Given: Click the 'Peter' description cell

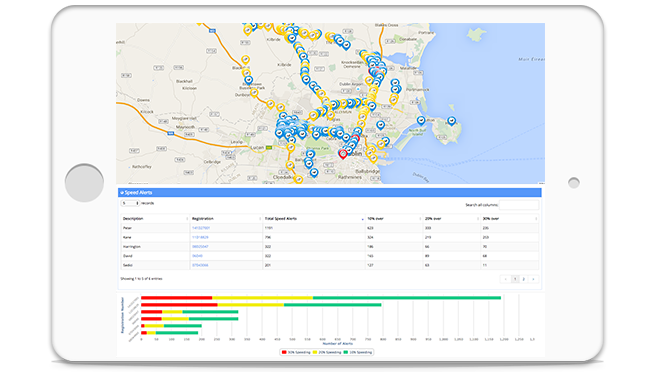Looking at the screenshot, I should [155, 228].
